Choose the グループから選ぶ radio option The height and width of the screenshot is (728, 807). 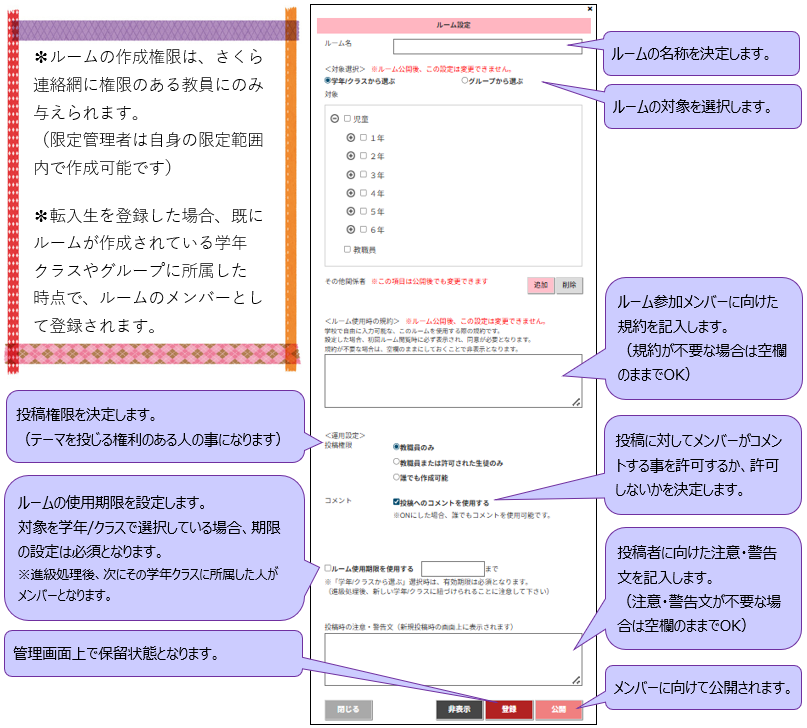[465, 80]
